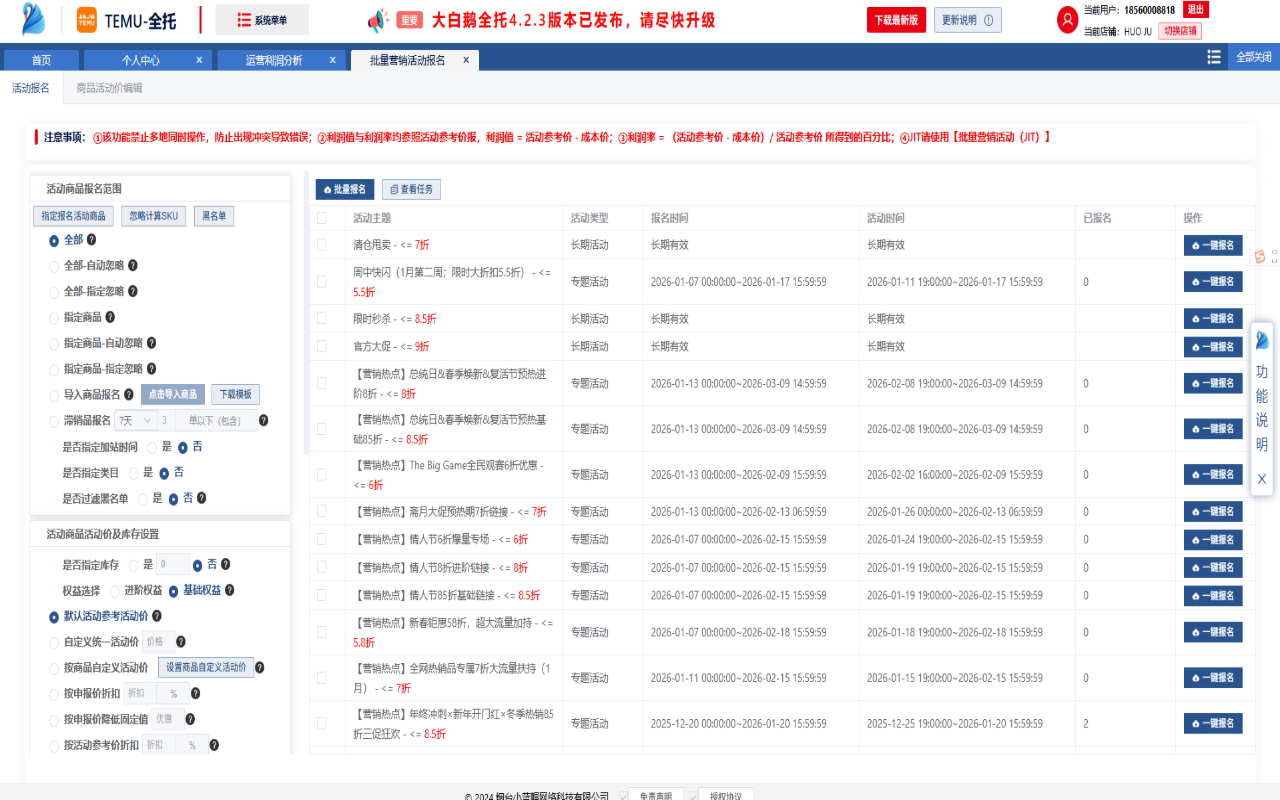The height and width of the screenshot is (800, 1280).
Task: Tick the checkbox for 清仓甩卖 row
Action: (322, 245)
